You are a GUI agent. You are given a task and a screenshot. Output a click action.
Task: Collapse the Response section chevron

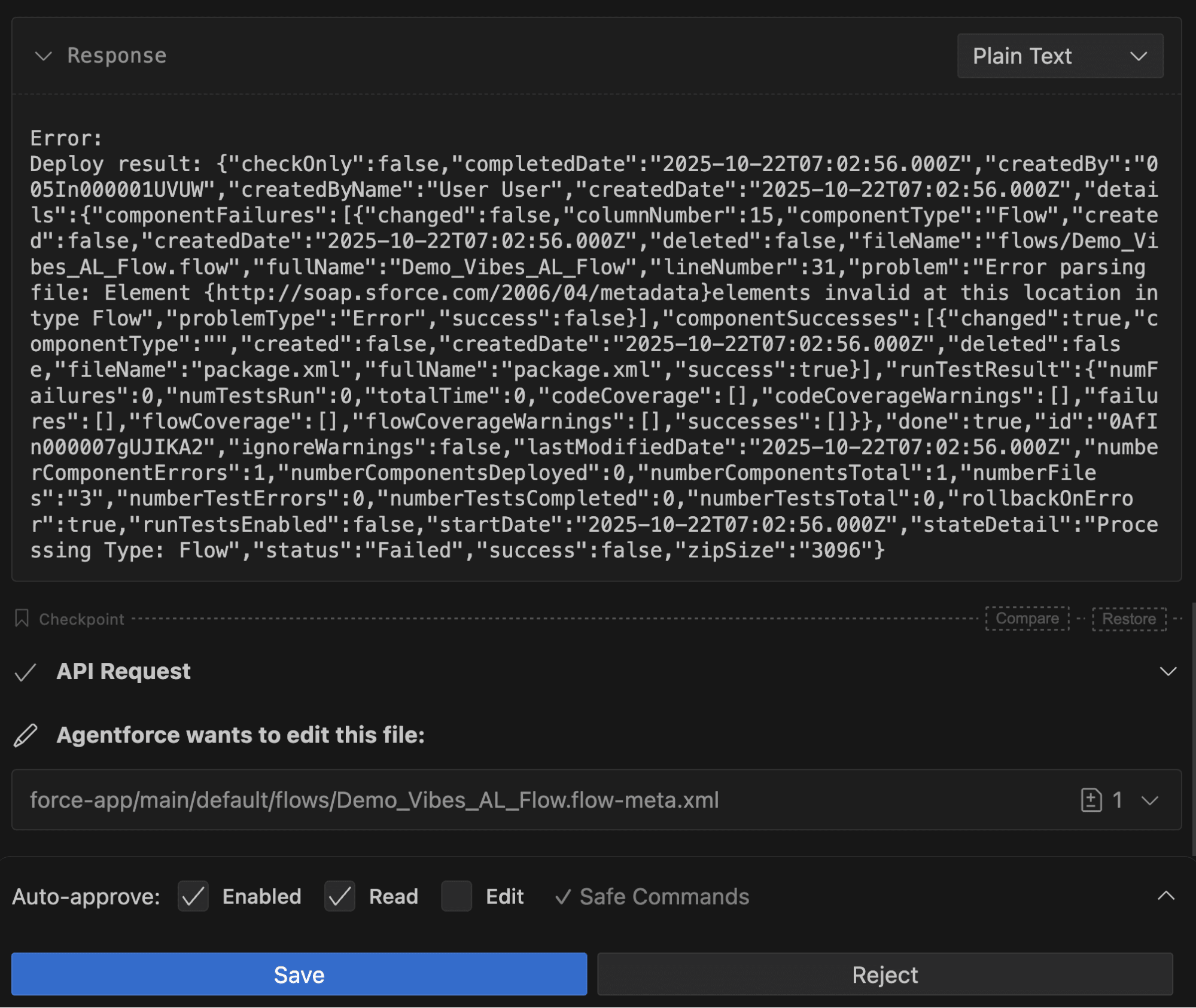(43, 56)
